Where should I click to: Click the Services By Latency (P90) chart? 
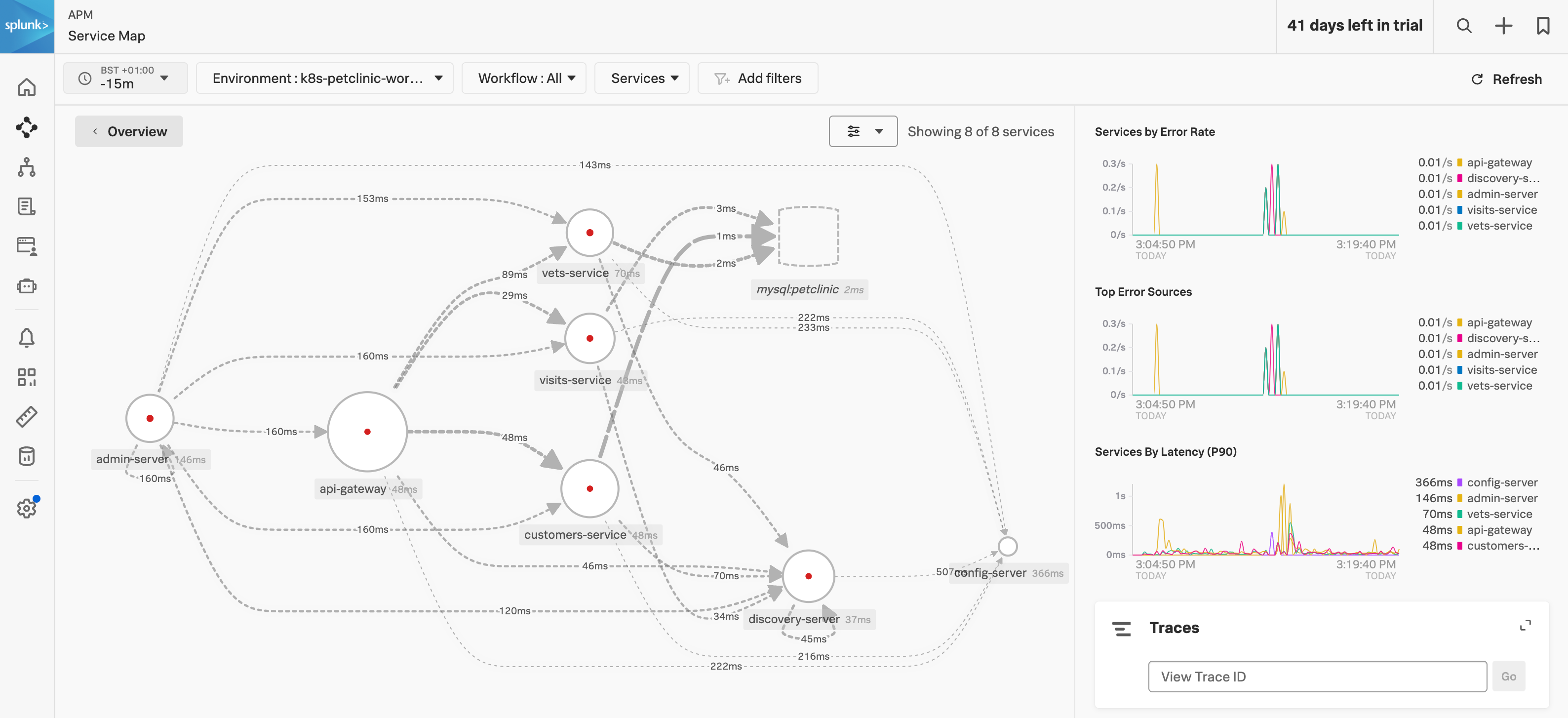[x=1265, y=519]
